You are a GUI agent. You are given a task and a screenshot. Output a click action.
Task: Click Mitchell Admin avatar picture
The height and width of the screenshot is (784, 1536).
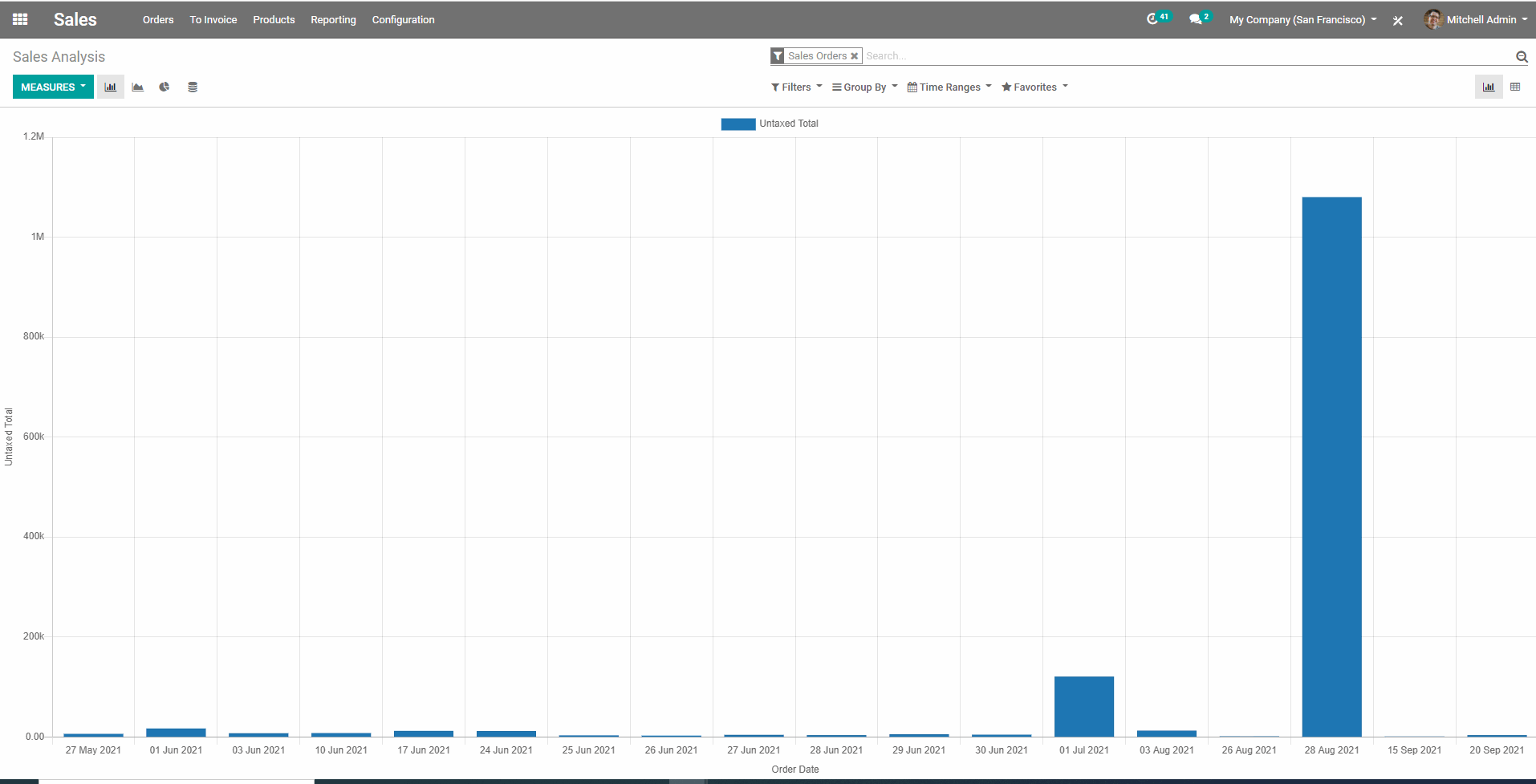click(1432, 19)
